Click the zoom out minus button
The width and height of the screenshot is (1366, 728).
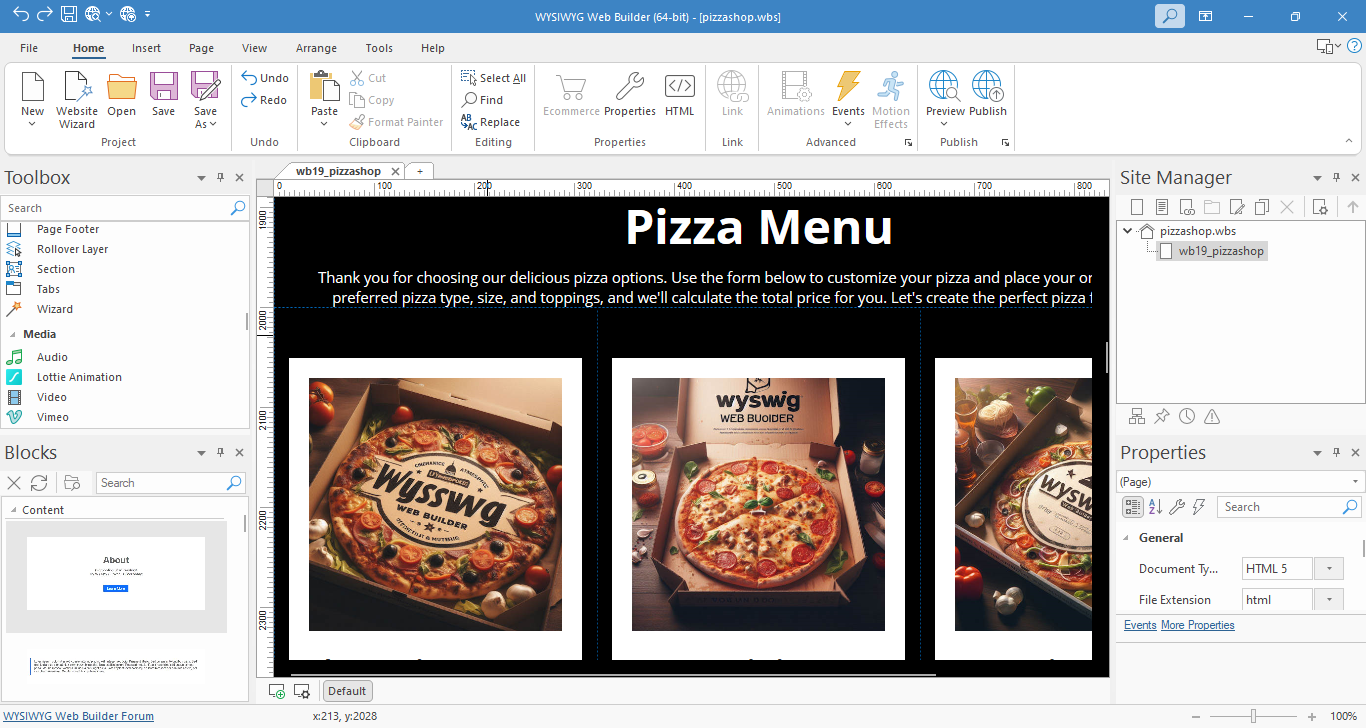point(1198,716)
